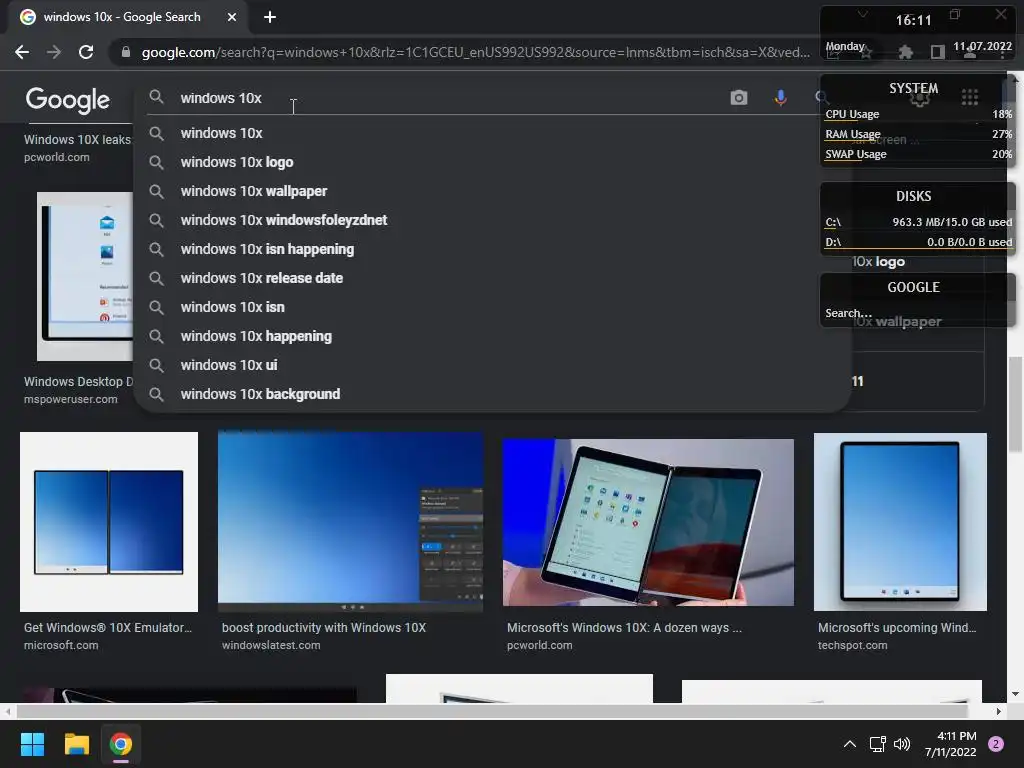1024x768 pixels.
Task: Click scroll down arrow of vertical scrollbar
Action: point(1016,694)
